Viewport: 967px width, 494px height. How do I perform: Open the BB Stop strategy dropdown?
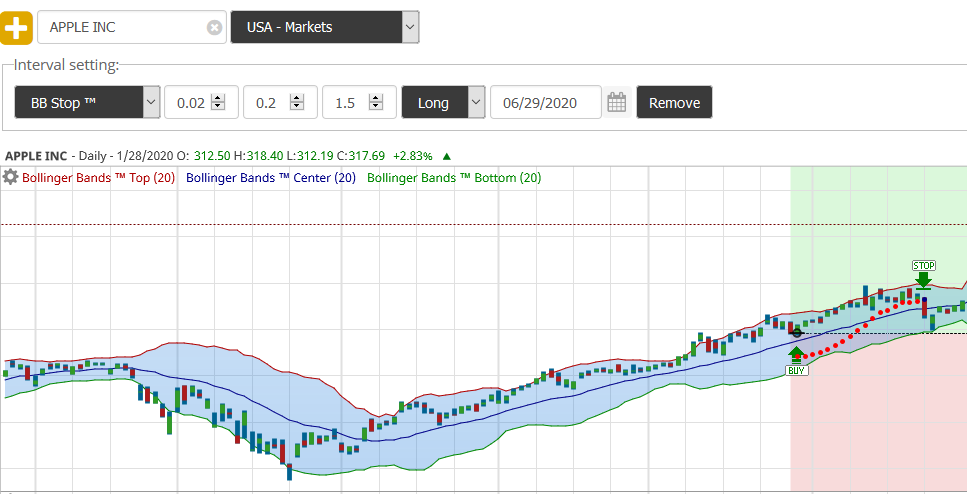pyautogui.click(x=151, y=102)
